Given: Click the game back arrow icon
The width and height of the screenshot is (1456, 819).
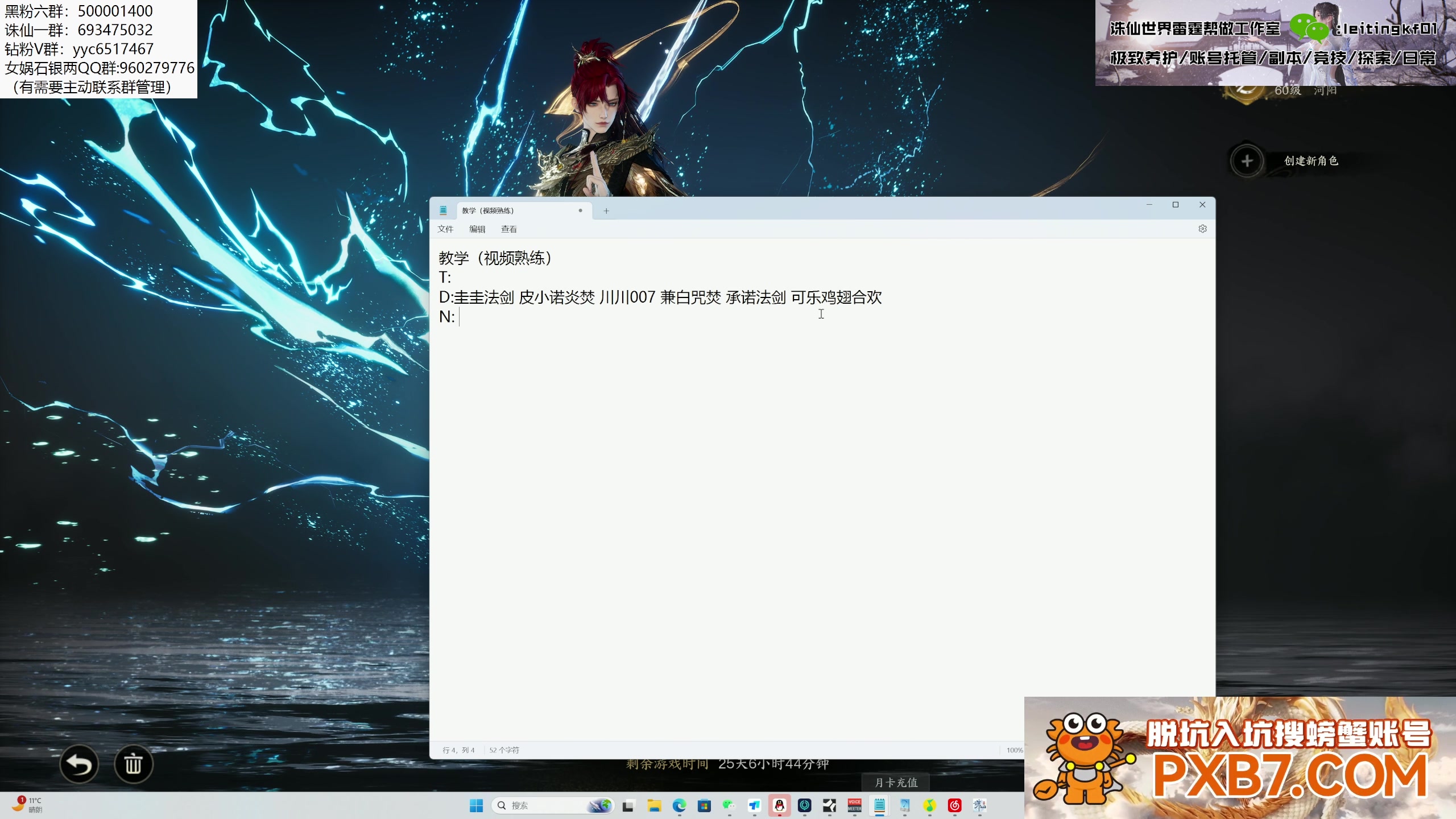Looking at the screenshot, I should pos(79,764).
